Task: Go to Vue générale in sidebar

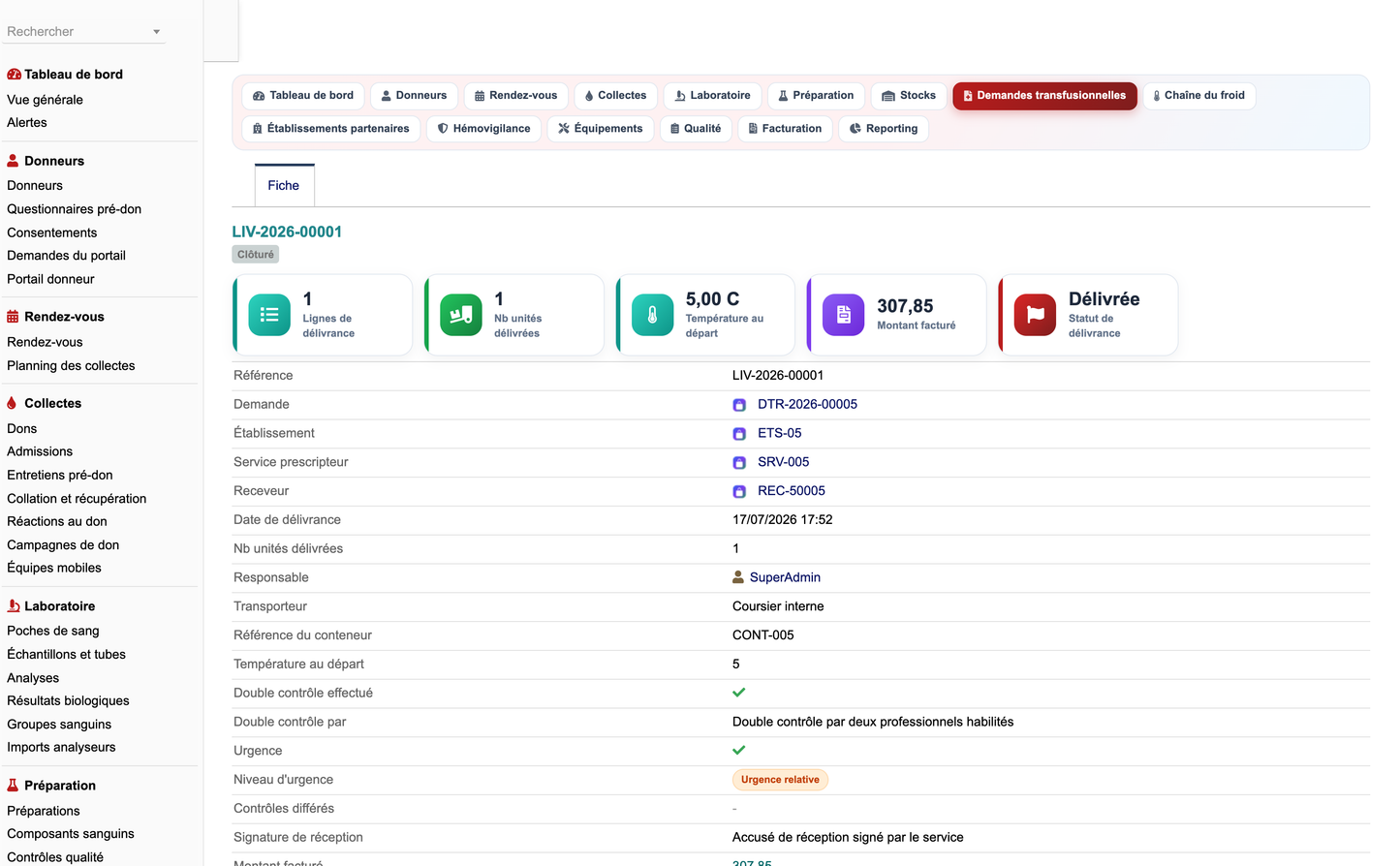Action: (45, 100)
